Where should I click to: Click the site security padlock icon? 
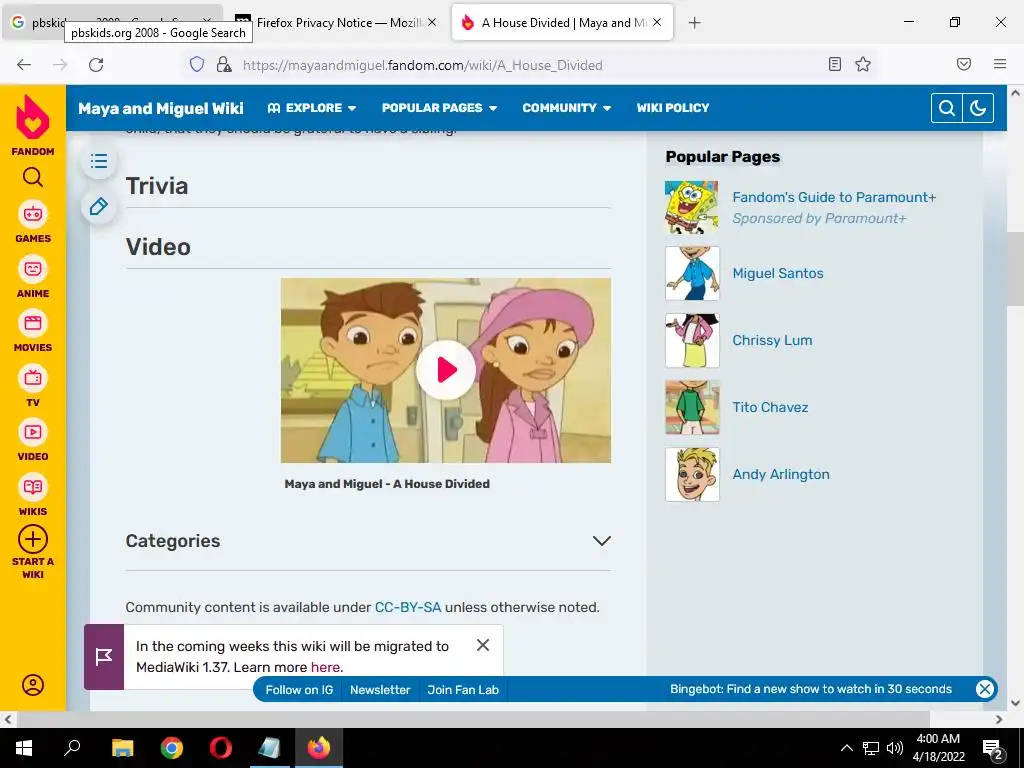(x=224, y=64)
